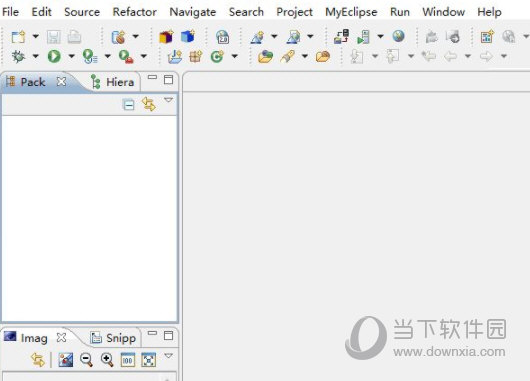Click the Forward navigation arrow icon
The height and width of the screenshot is (381, 530).
[486, 56]
